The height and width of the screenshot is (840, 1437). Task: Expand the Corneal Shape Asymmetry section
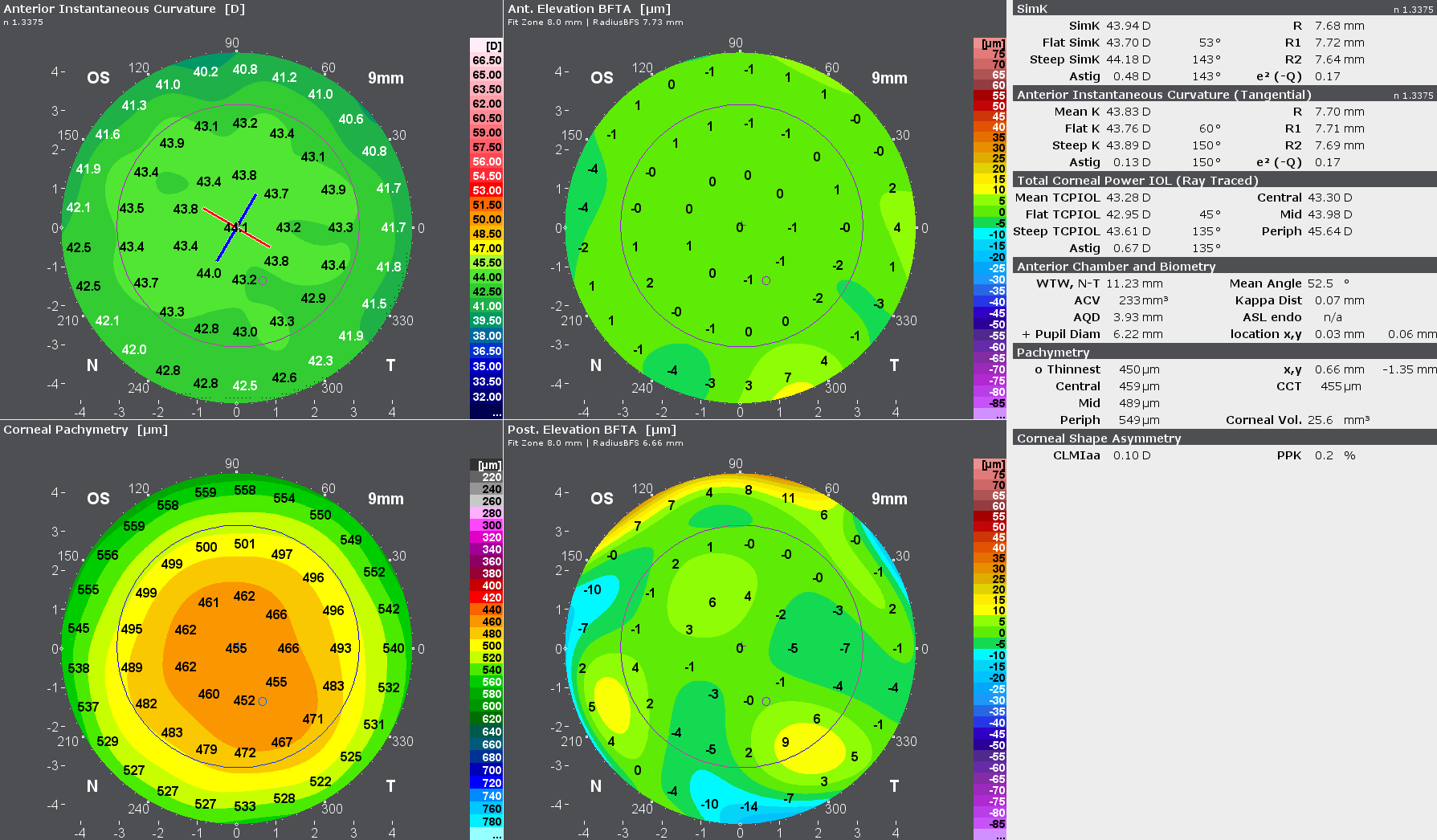point(1098,438)
